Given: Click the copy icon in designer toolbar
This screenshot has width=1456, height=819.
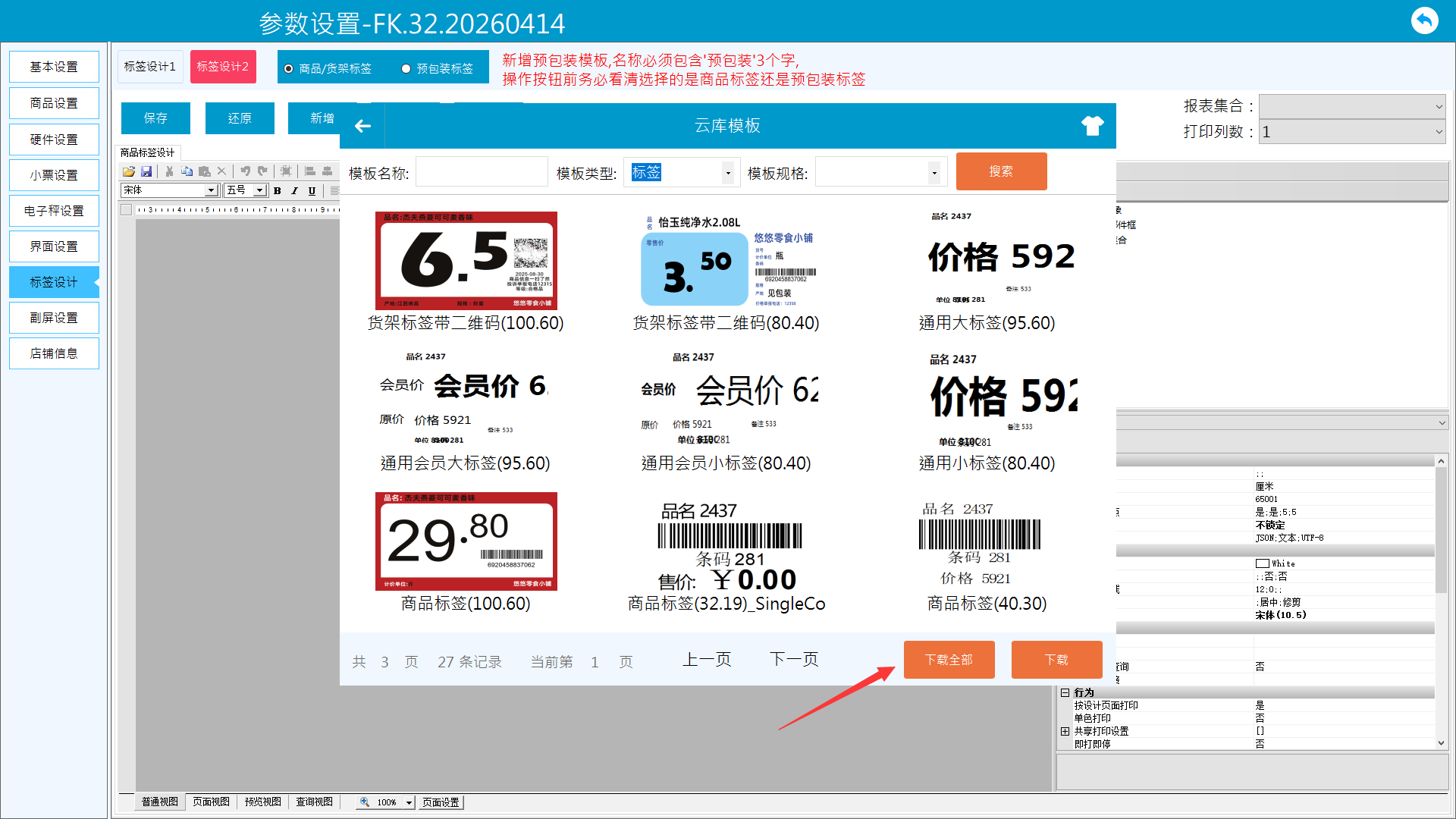Looking at the screenshot, I should (x=187, y=171).
